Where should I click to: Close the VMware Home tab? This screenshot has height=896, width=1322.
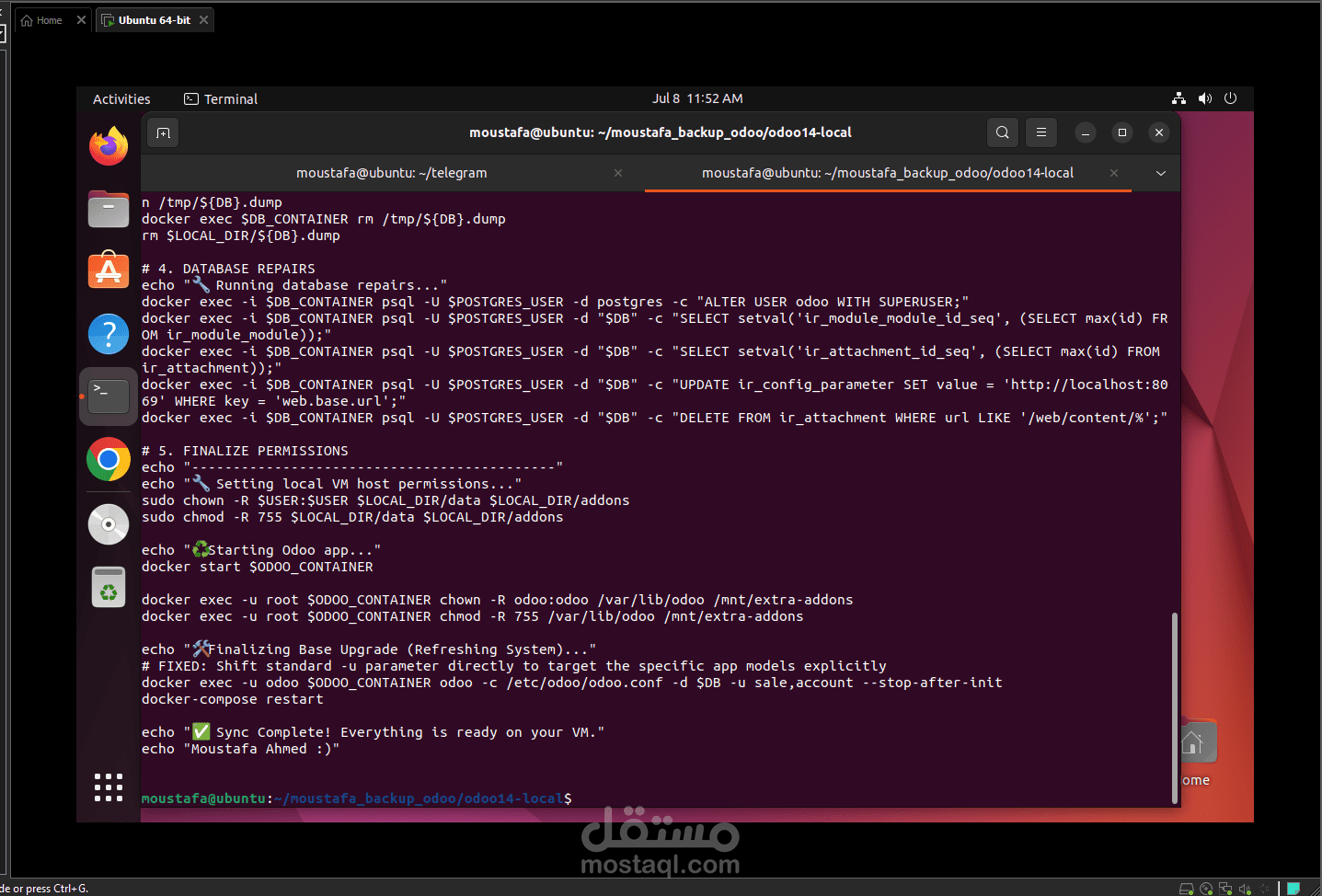[x=81, y=20]
